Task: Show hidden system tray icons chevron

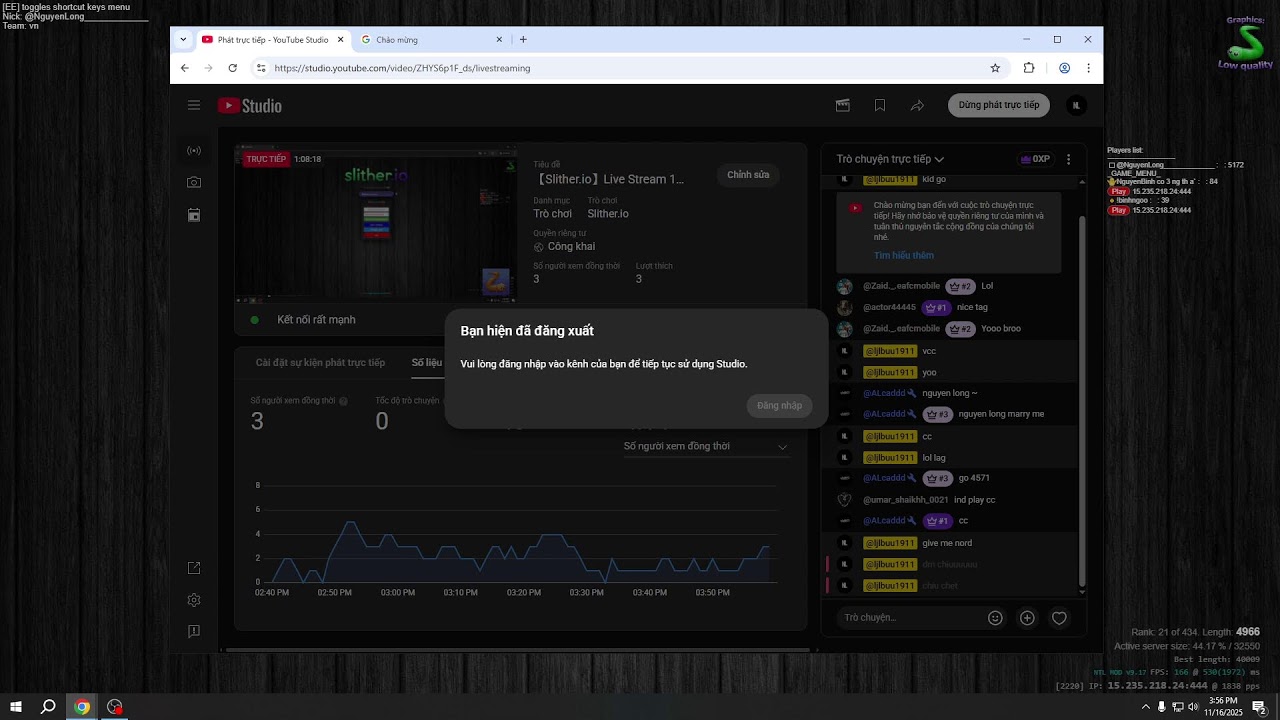Action: [x=1145, y=706]
